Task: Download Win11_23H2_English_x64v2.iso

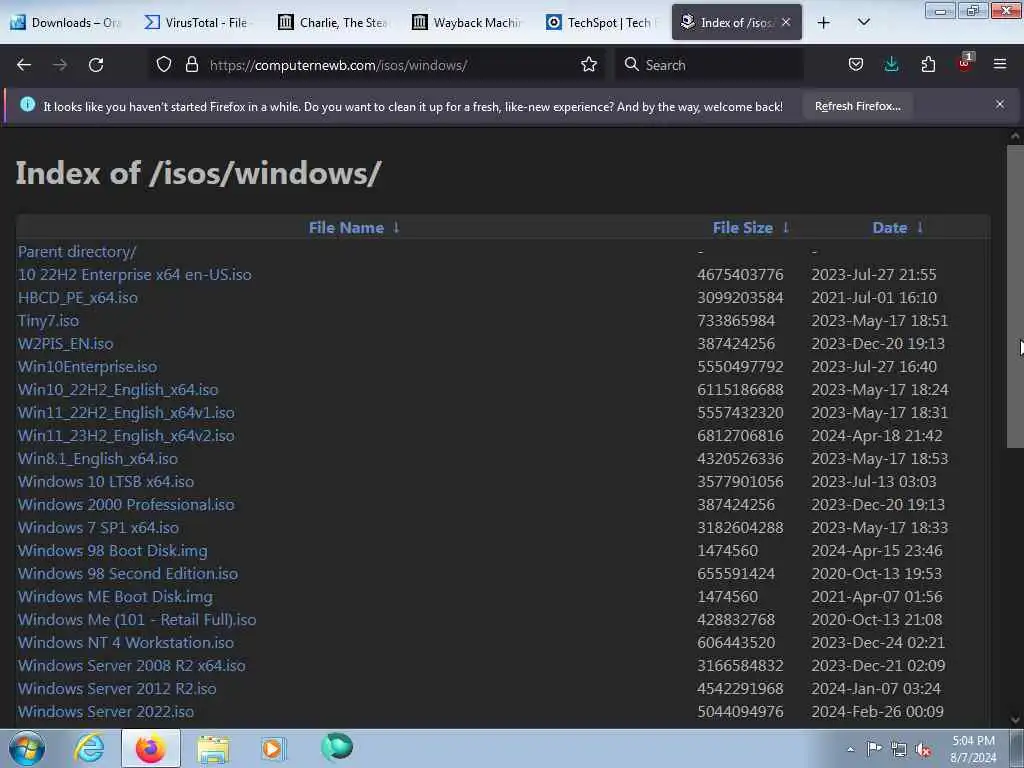Action: click(x=126, y=436)
